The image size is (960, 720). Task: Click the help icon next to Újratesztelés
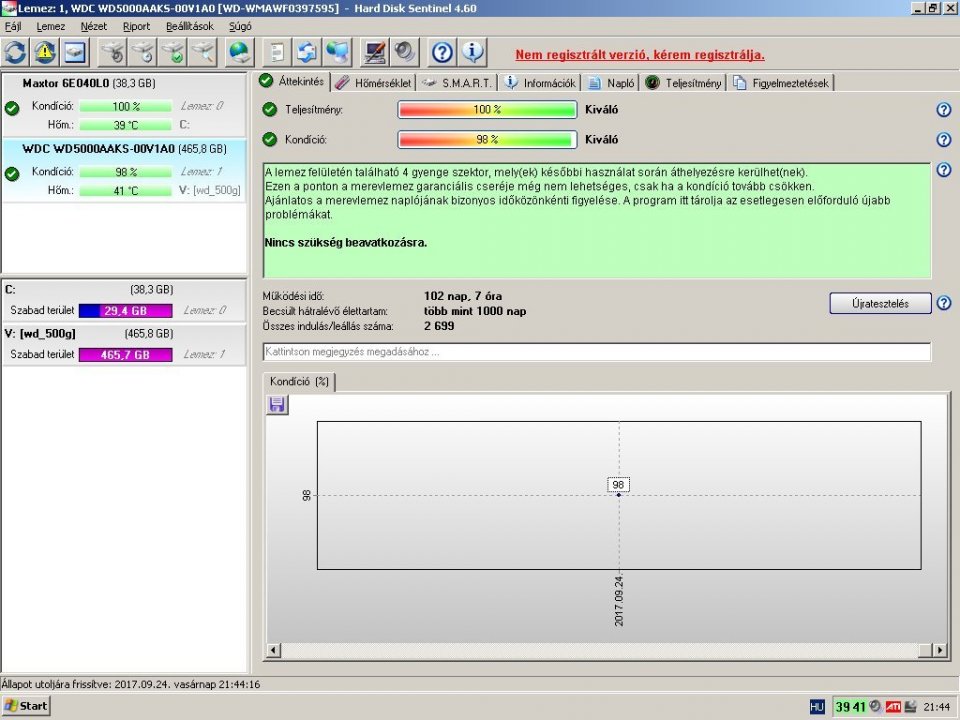(x=943, y=303)
